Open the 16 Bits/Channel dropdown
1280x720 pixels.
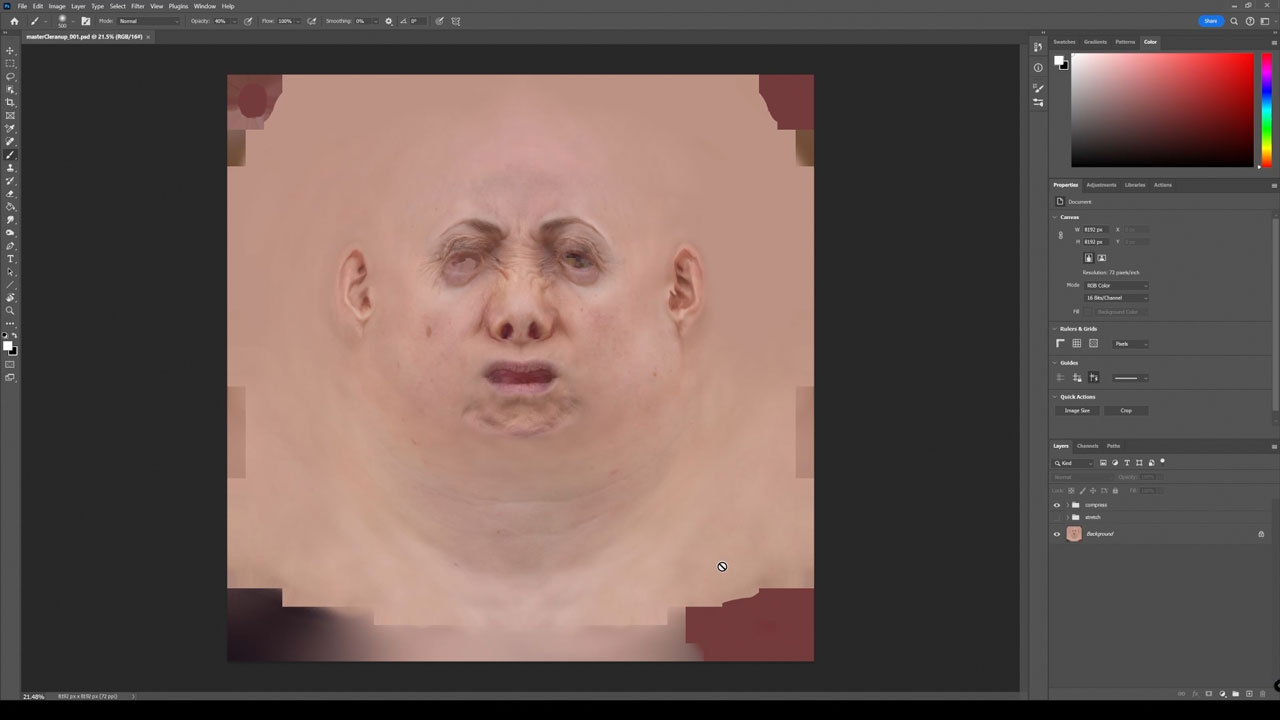(1116, 298)
